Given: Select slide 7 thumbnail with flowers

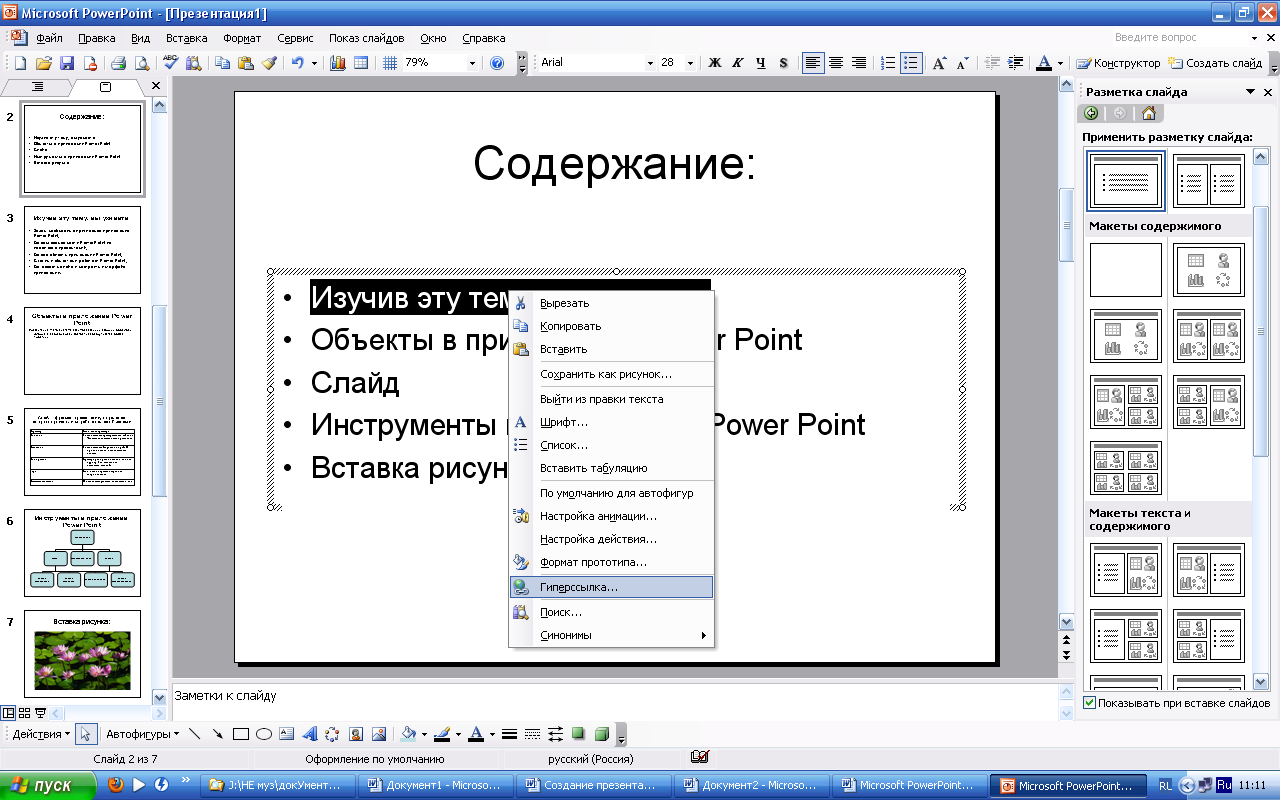Looking at the screenshot, I should pyautogui.click(x=82, y=654).
